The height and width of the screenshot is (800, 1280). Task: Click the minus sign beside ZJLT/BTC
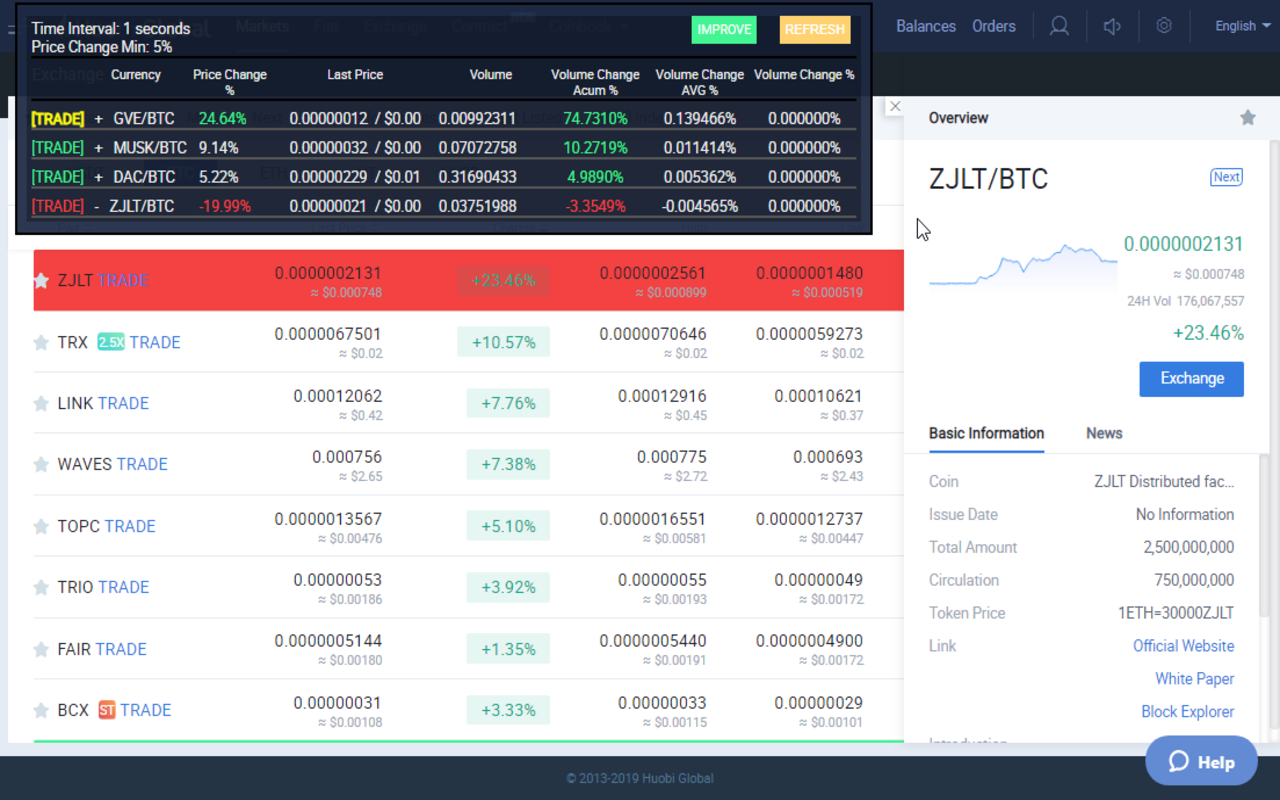point(97,206)
